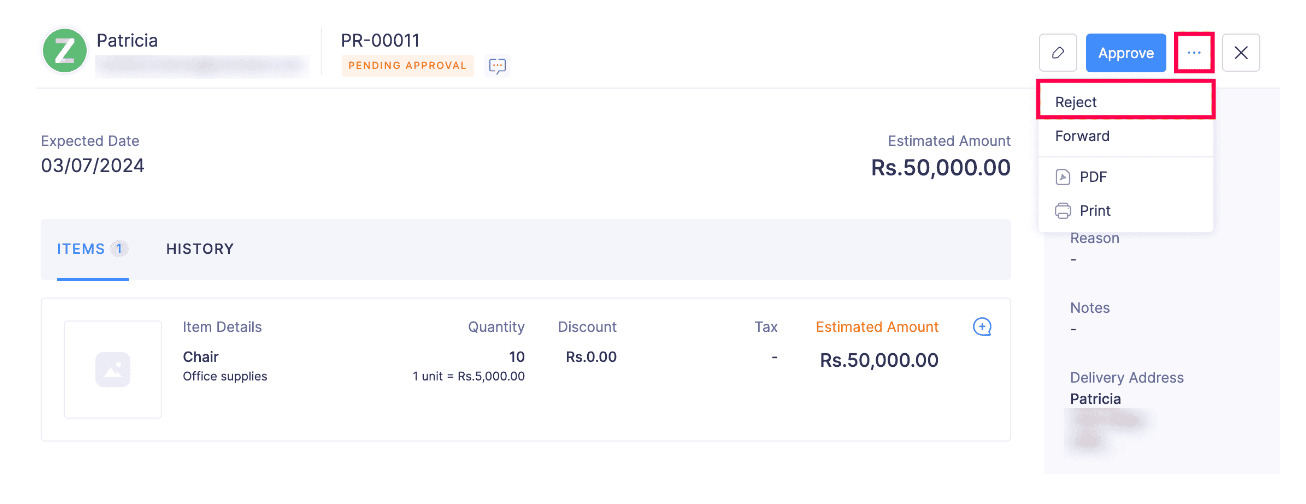The width and height of the screenshot is (1306, 504).
Task: Select Reject from the menu
Action: point(1126,102)
